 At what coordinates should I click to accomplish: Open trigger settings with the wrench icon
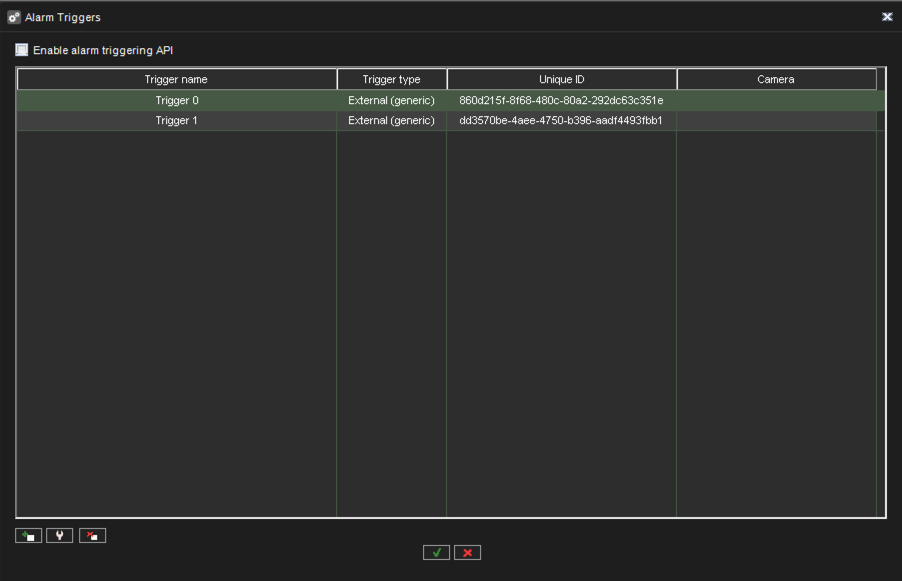(59, 535)
